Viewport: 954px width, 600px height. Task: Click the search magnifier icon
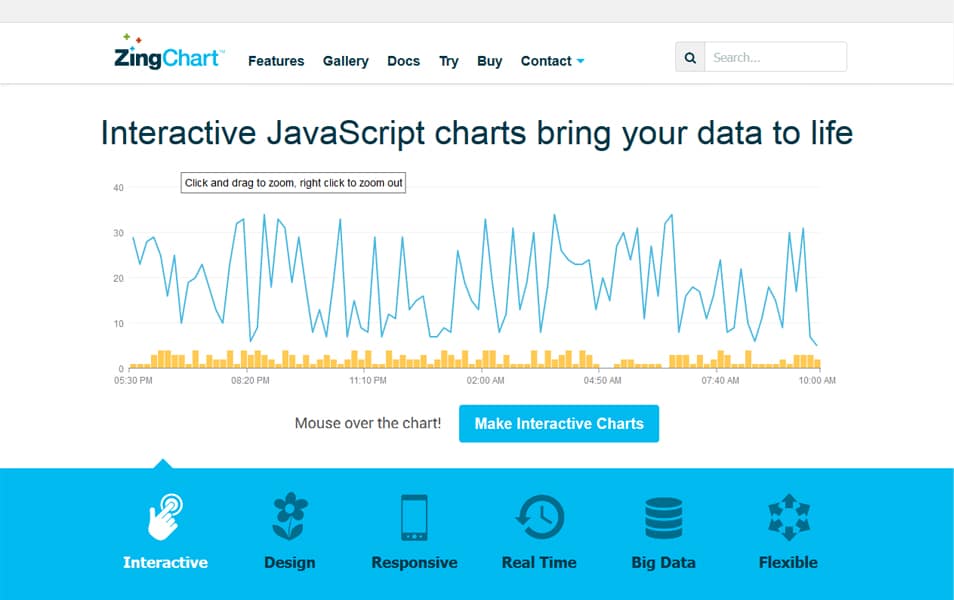pos(690,57)
